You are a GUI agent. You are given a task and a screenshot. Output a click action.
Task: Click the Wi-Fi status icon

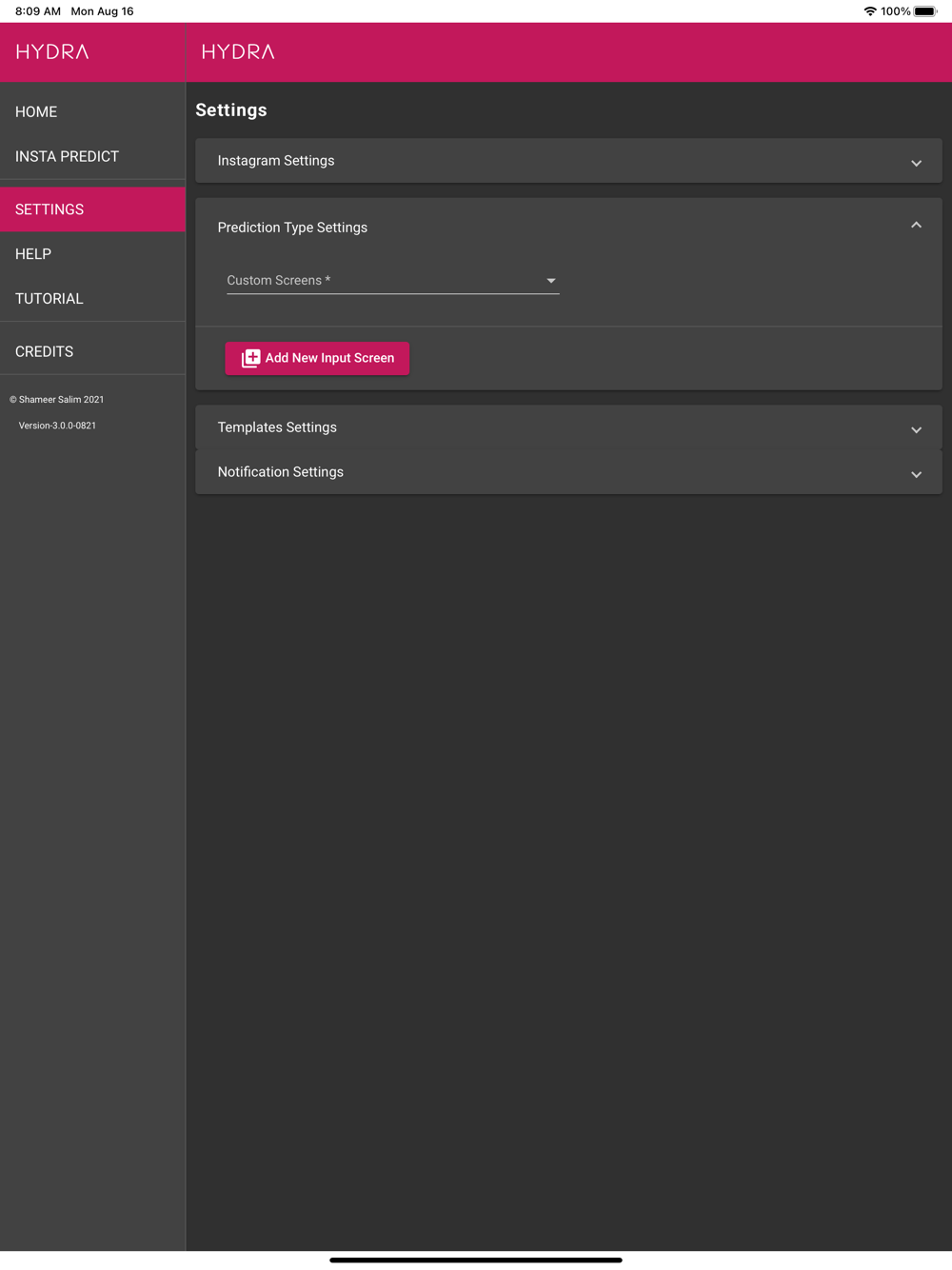[x=870, y=11]
